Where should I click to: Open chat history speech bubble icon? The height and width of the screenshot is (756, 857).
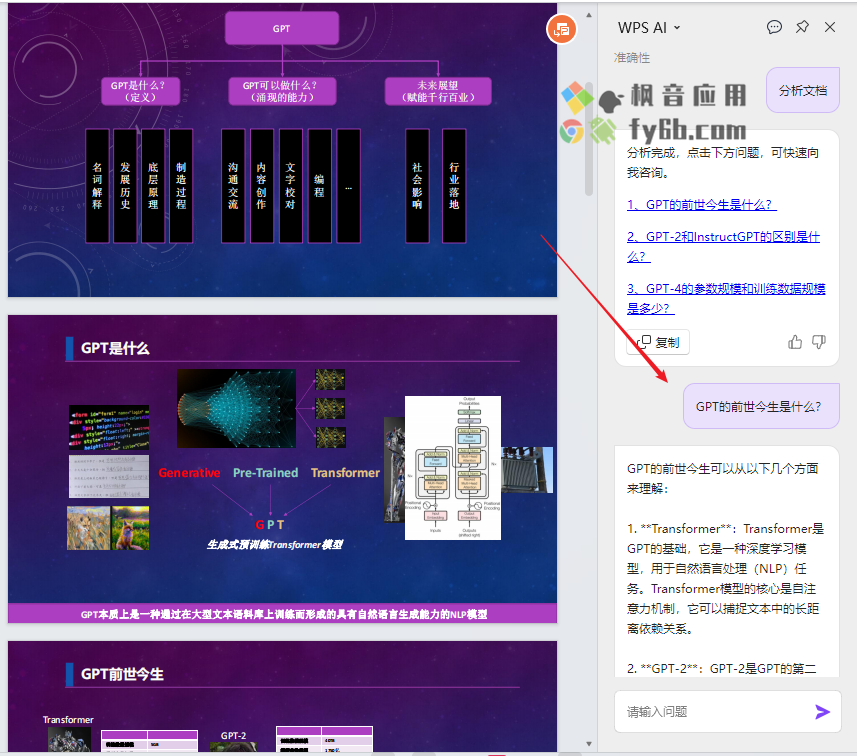coord(774,27)
